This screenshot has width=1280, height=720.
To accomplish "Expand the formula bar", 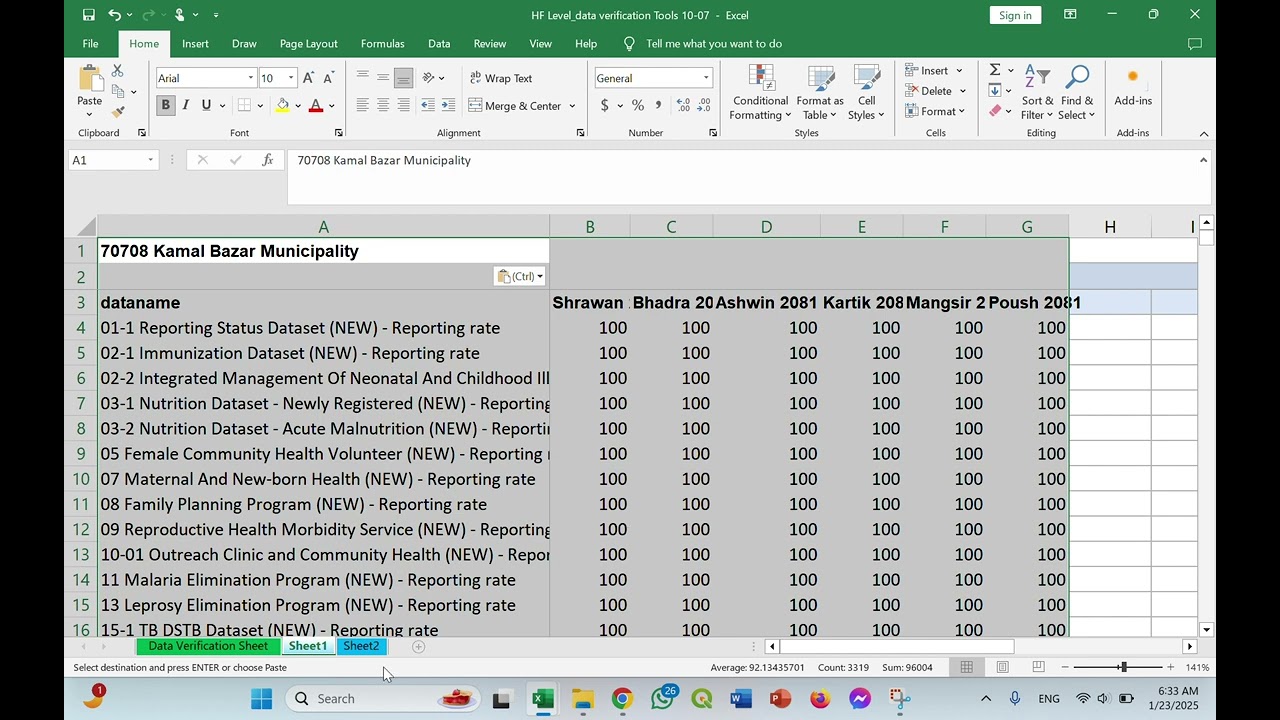I will pos(1203,160).
